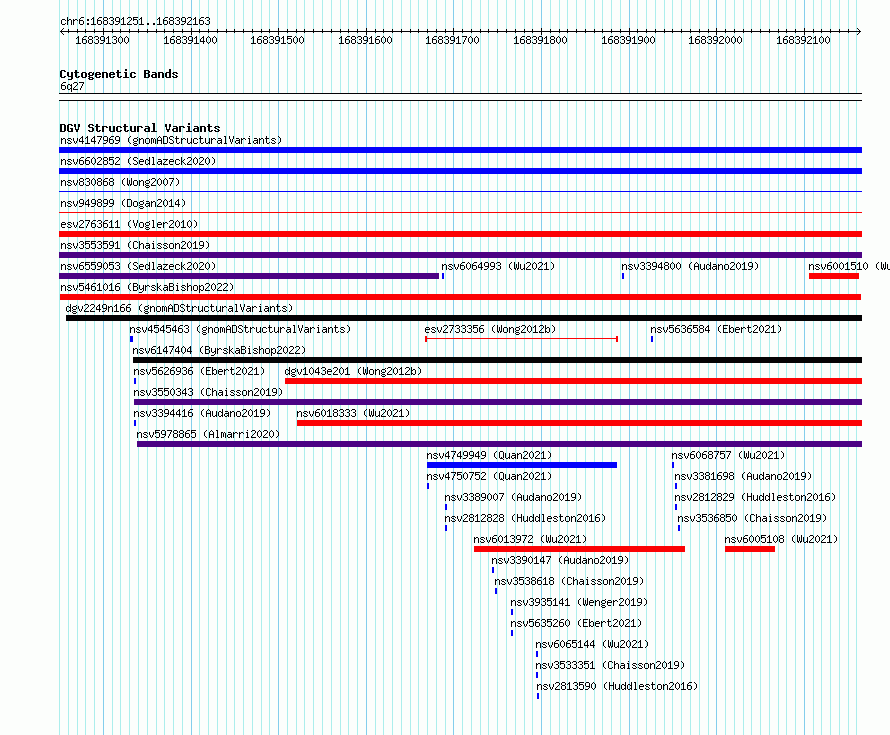890x735 pixels.
Task: Click the chr6:168391251..168392163 position label
Action: pyautogui.click(x=135, y=21)
